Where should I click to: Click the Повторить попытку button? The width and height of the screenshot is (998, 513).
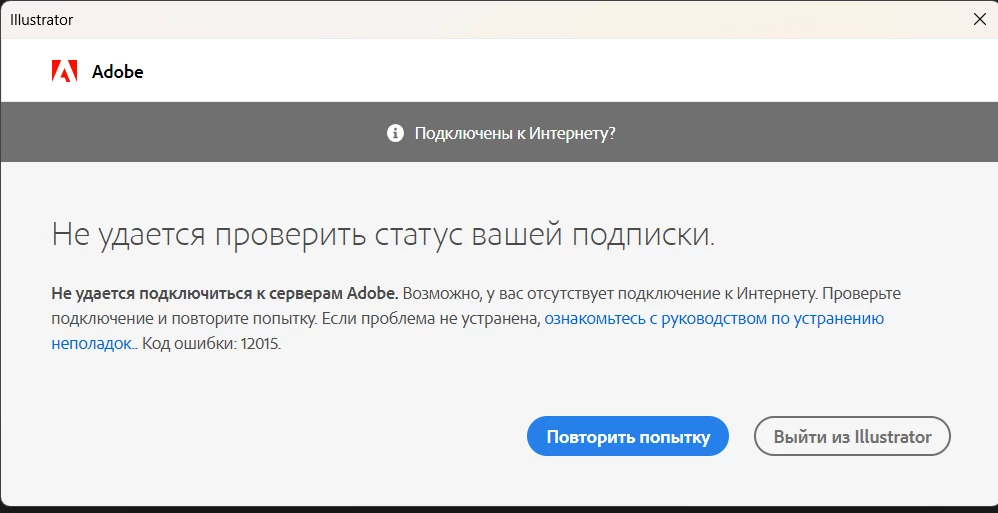(628, 437)
